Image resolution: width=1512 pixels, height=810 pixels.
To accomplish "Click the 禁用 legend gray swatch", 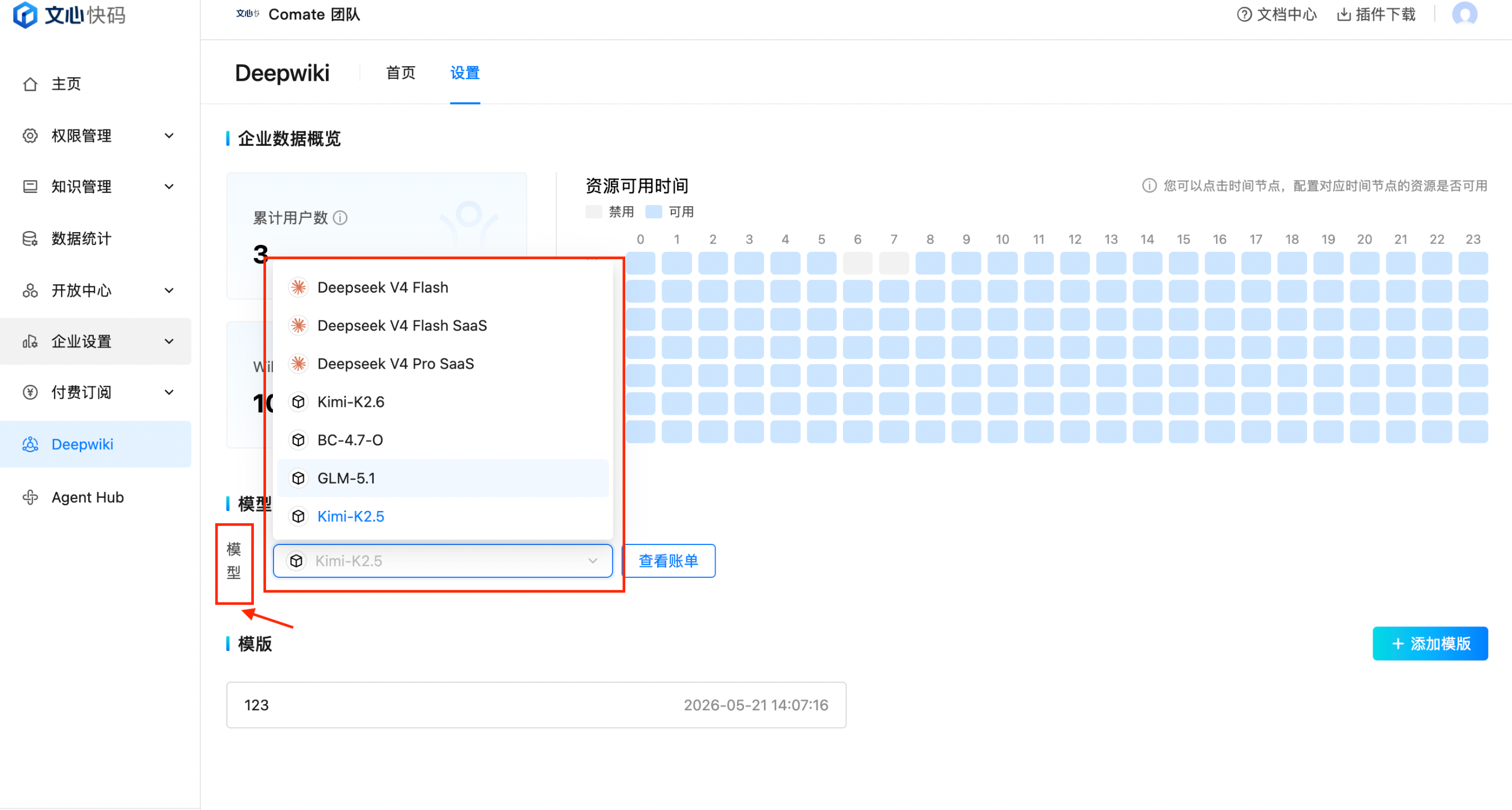I will pos(594,211).
